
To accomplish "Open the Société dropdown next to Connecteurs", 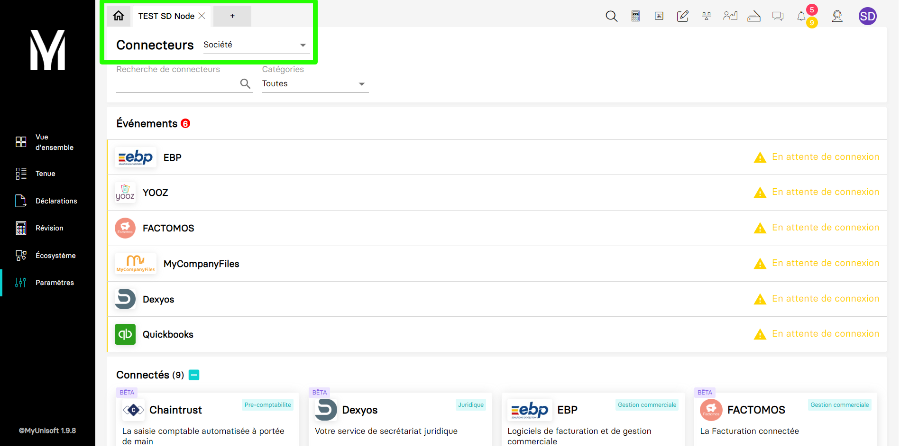I will click(x=256, y=45).
